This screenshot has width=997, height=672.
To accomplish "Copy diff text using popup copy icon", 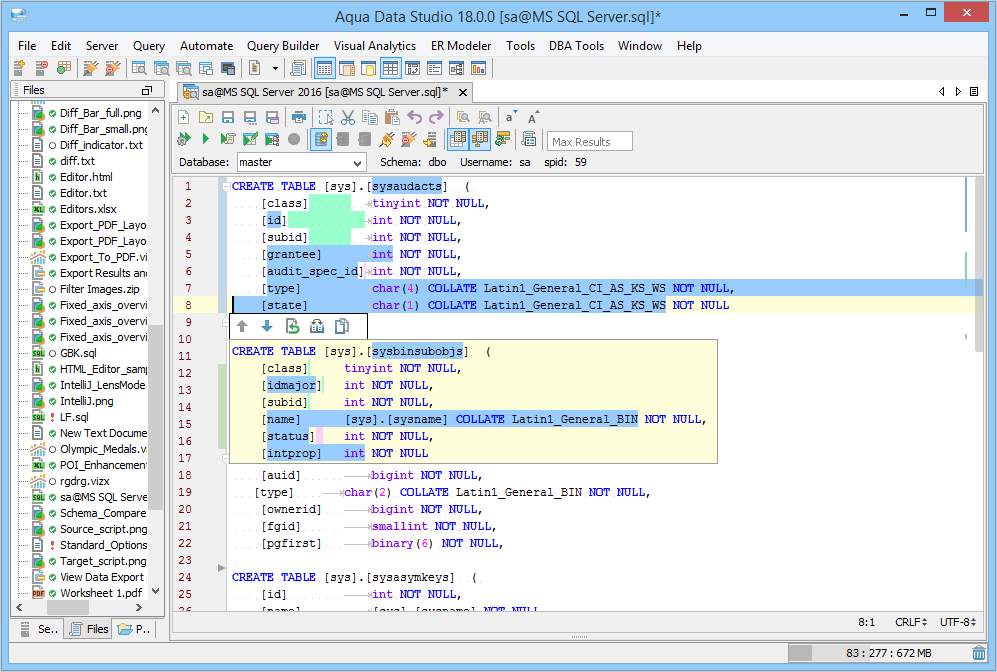I will pos(342,326).
